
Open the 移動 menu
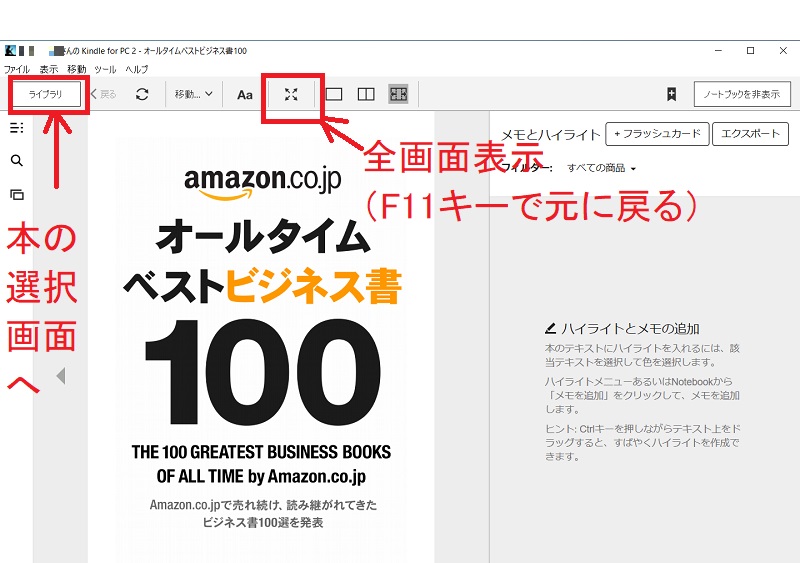point(77,69)
